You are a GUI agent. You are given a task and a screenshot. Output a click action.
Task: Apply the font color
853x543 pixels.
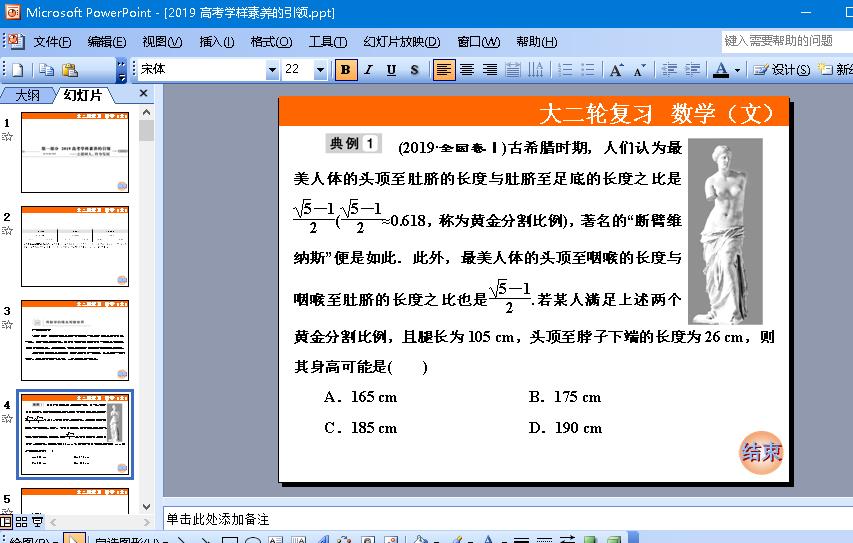pos(721,70)
